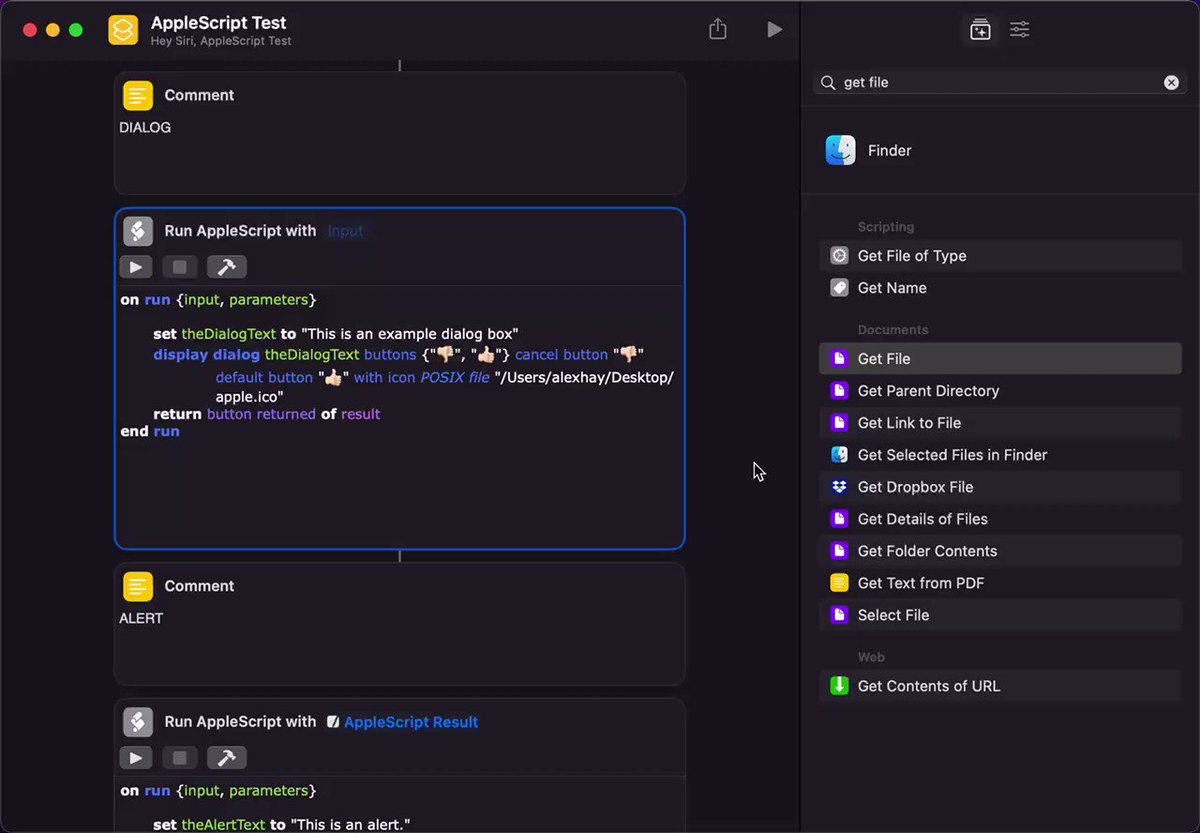Select the Get File action icon
1200x833 pixels.
pos(839,359)
